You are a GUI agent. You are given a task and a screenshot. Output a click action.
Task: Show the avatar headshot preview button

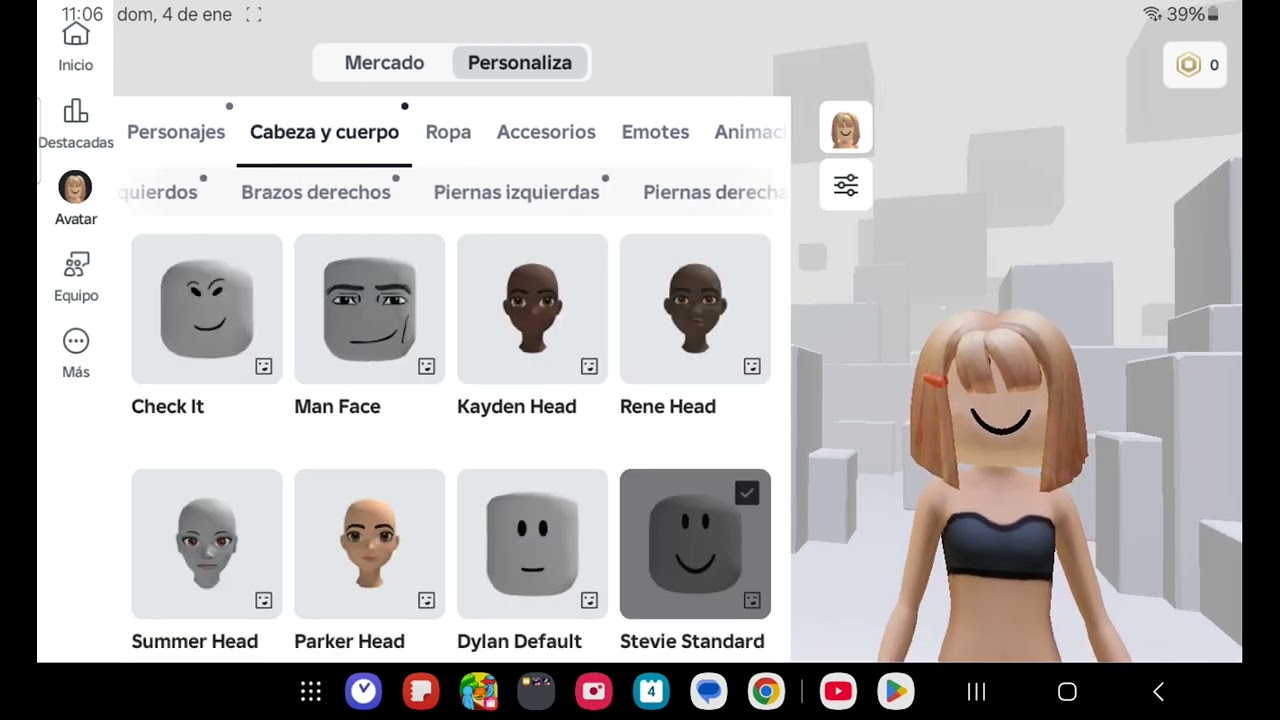(846, 127)
